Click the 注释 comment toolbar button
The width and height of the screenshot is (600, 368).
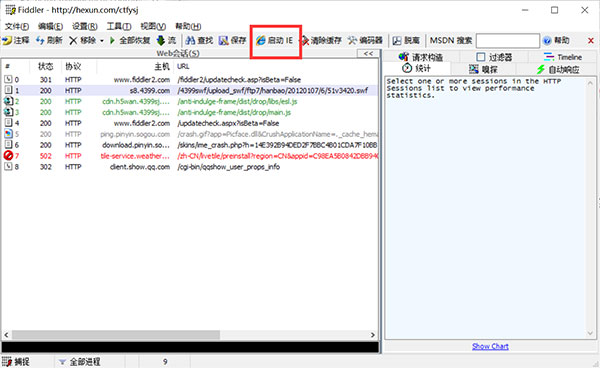tap(16, 40)
